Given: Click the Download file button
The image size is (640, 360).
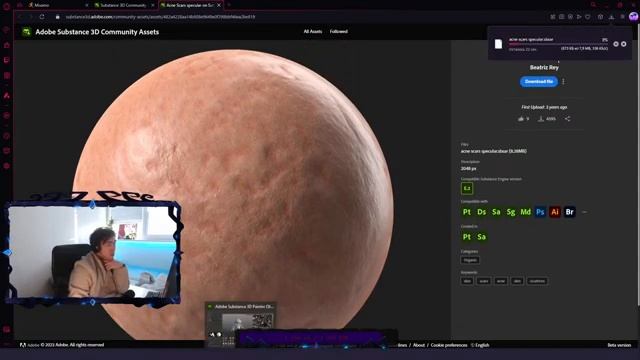Looking at the screenshot, I should pos(539,82).
